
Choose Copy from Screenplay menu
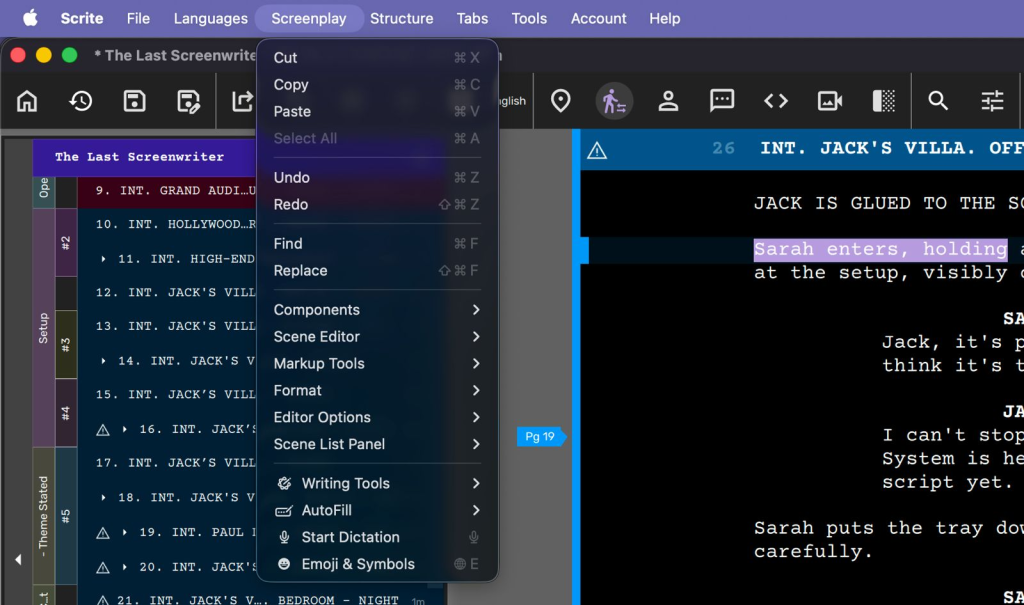[377, 84]
